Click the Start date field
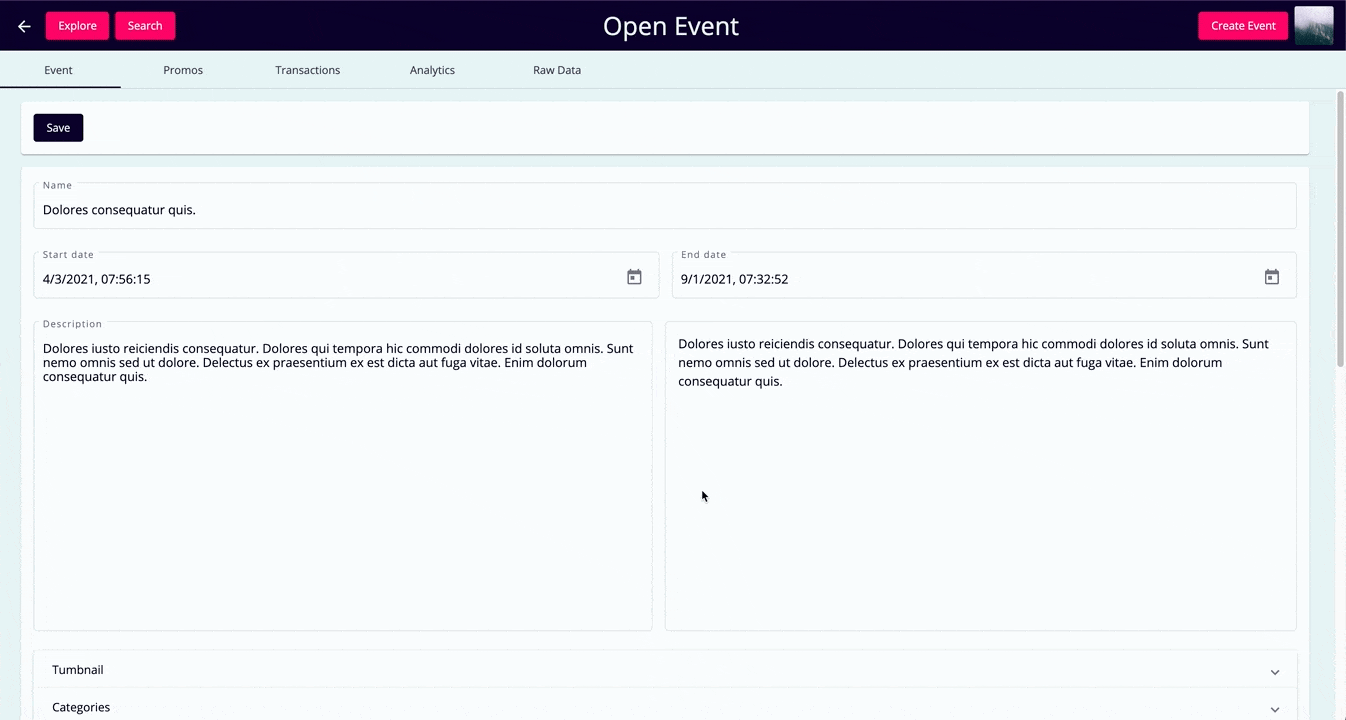Screen dimensions: 1346x720 pyautogui.click(x=346, y=275)
